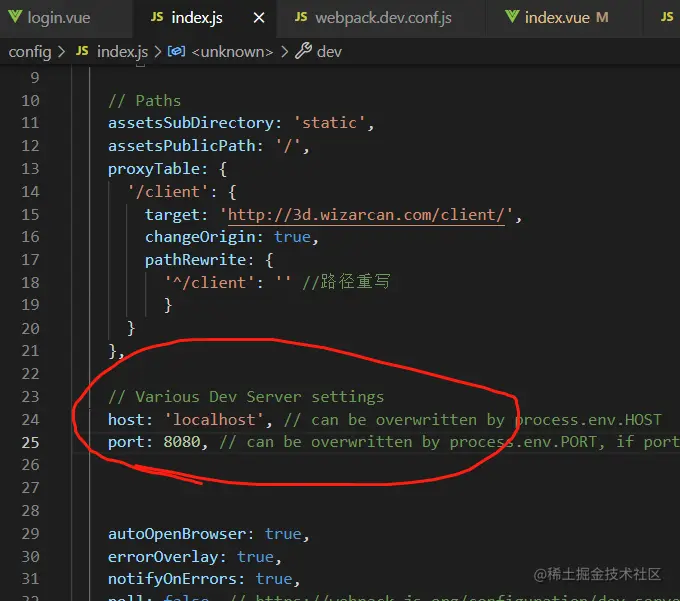This screenshot has width=680, height=601.
Task: Click the port value 8080
Action: [182, 442]
